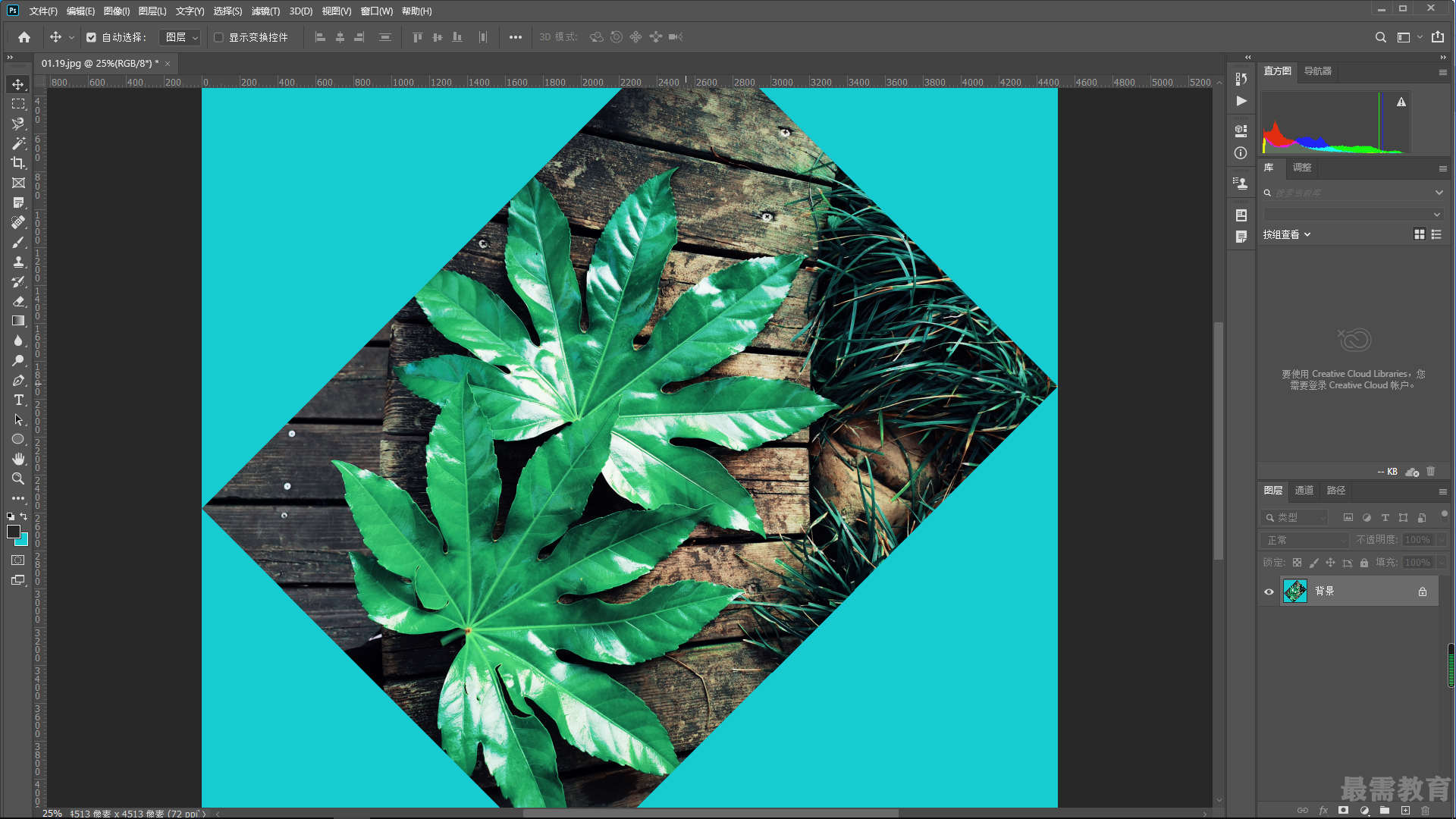
Task: Click the more options ellipsis in options bar
Action: tap(516, 37)
